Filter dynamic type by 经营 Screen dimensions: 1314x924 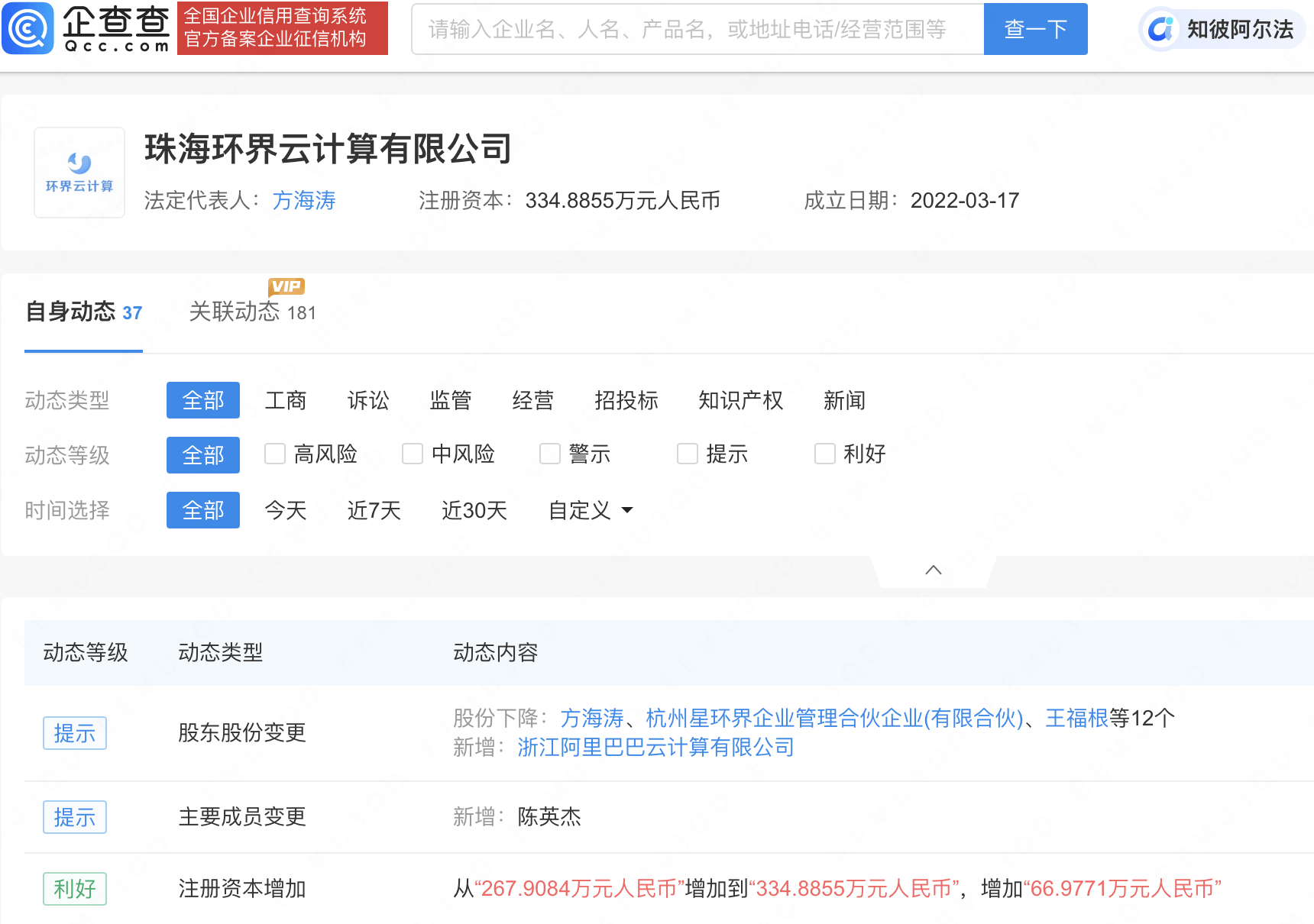[533, 400]
